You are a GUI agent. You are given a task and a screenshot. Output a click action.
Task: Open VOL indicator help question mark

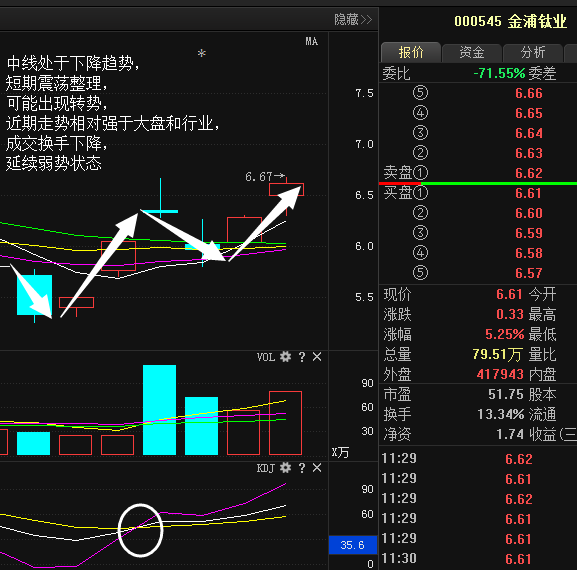click(x=302, y=357)
